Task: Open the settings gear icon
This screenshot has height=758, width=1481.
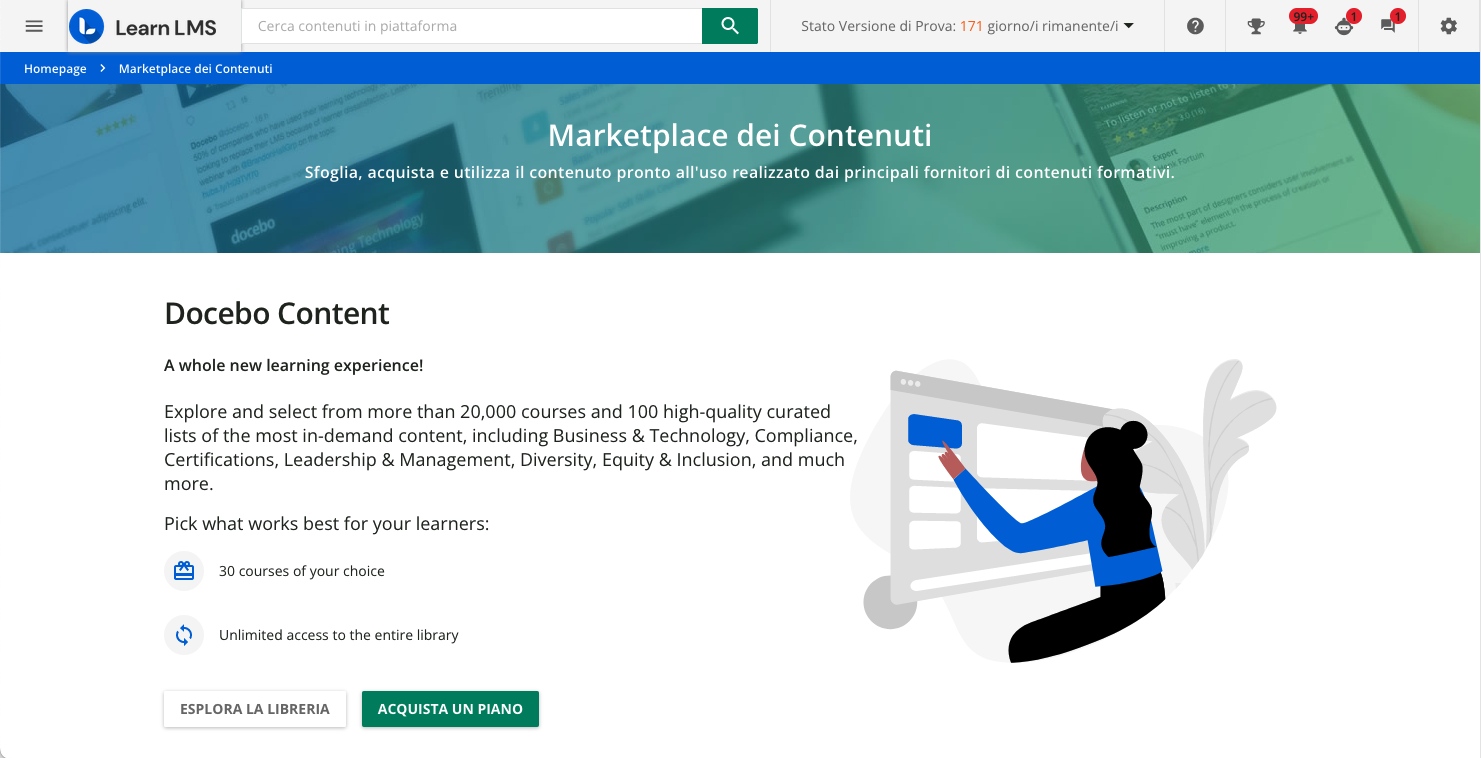Action: [x=1449, y=27]
